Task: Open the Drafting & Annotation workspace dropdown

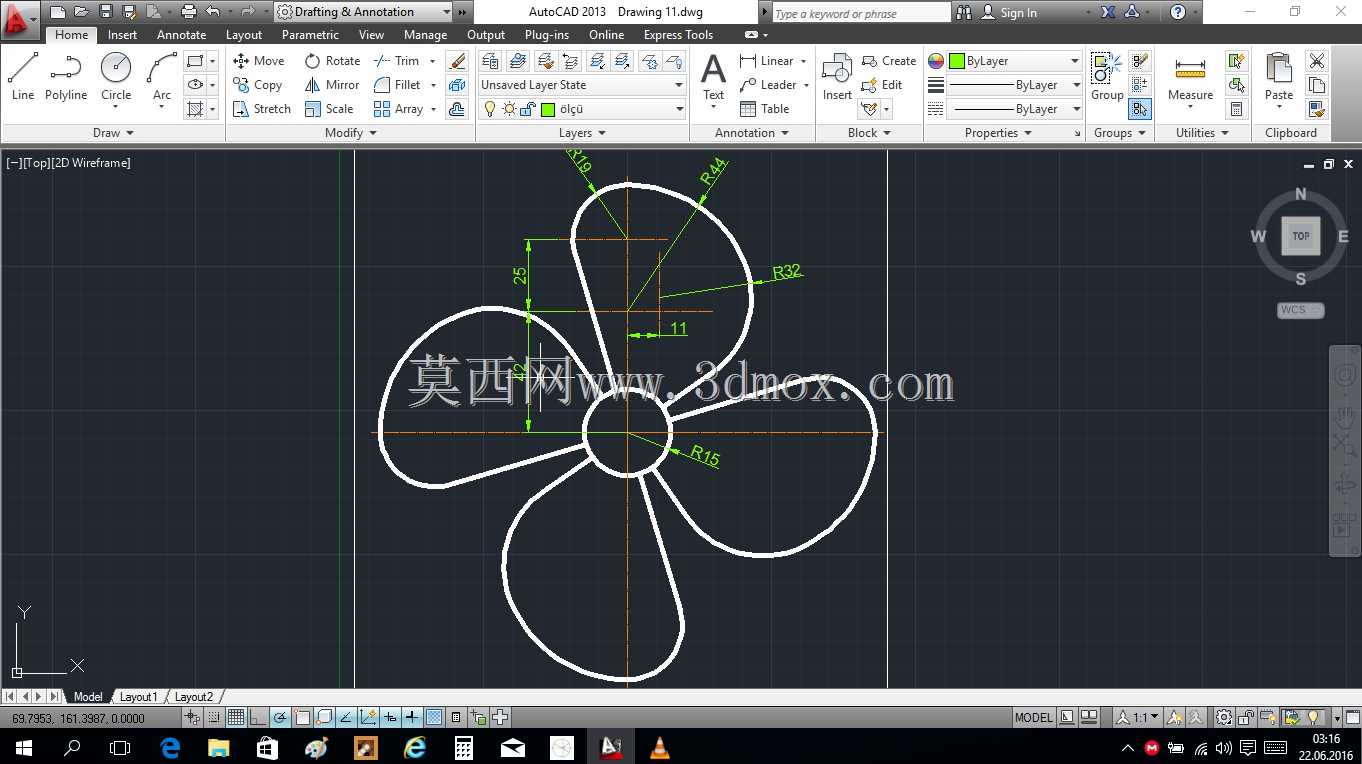Action: [x=363, y=12]
